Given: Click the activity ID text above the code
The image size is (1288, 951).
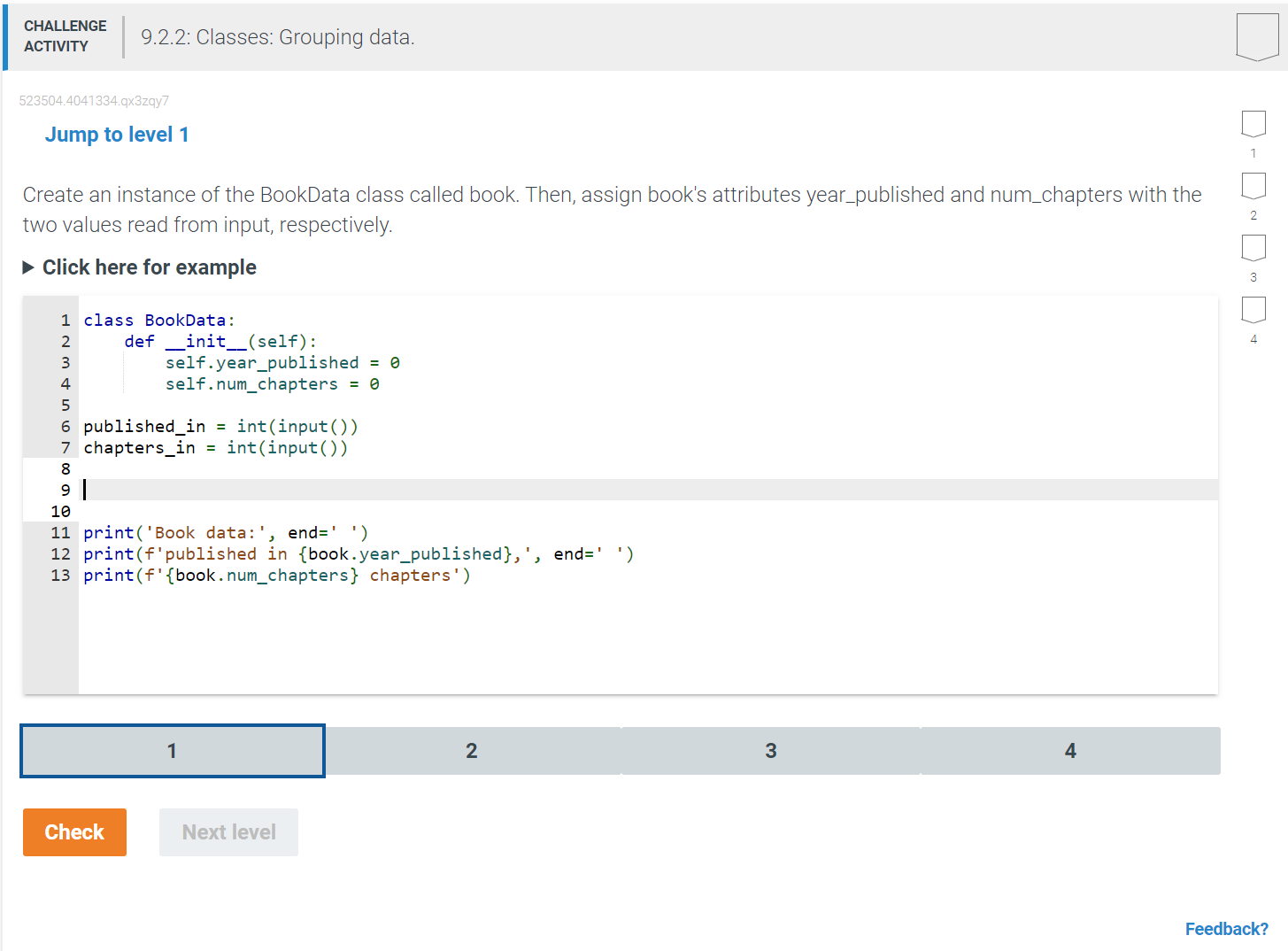Looking at the screenshot, I should (95, 100).
